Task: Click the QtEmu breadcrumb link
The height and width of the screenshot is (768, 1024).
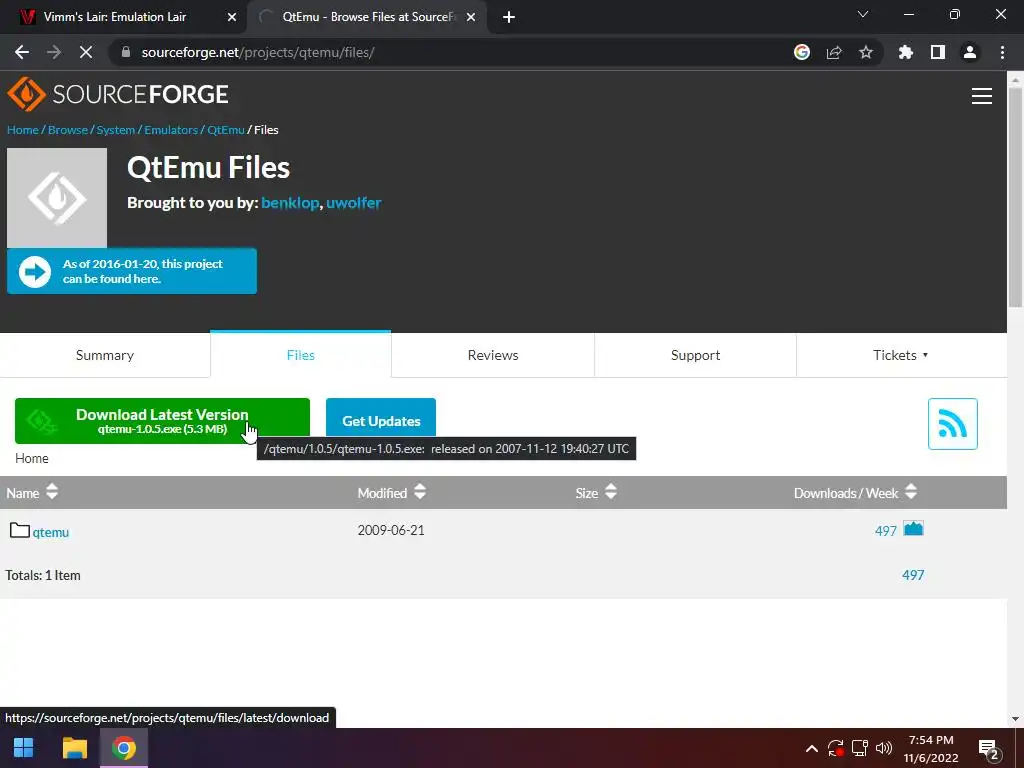Action: tap(225, 130)
